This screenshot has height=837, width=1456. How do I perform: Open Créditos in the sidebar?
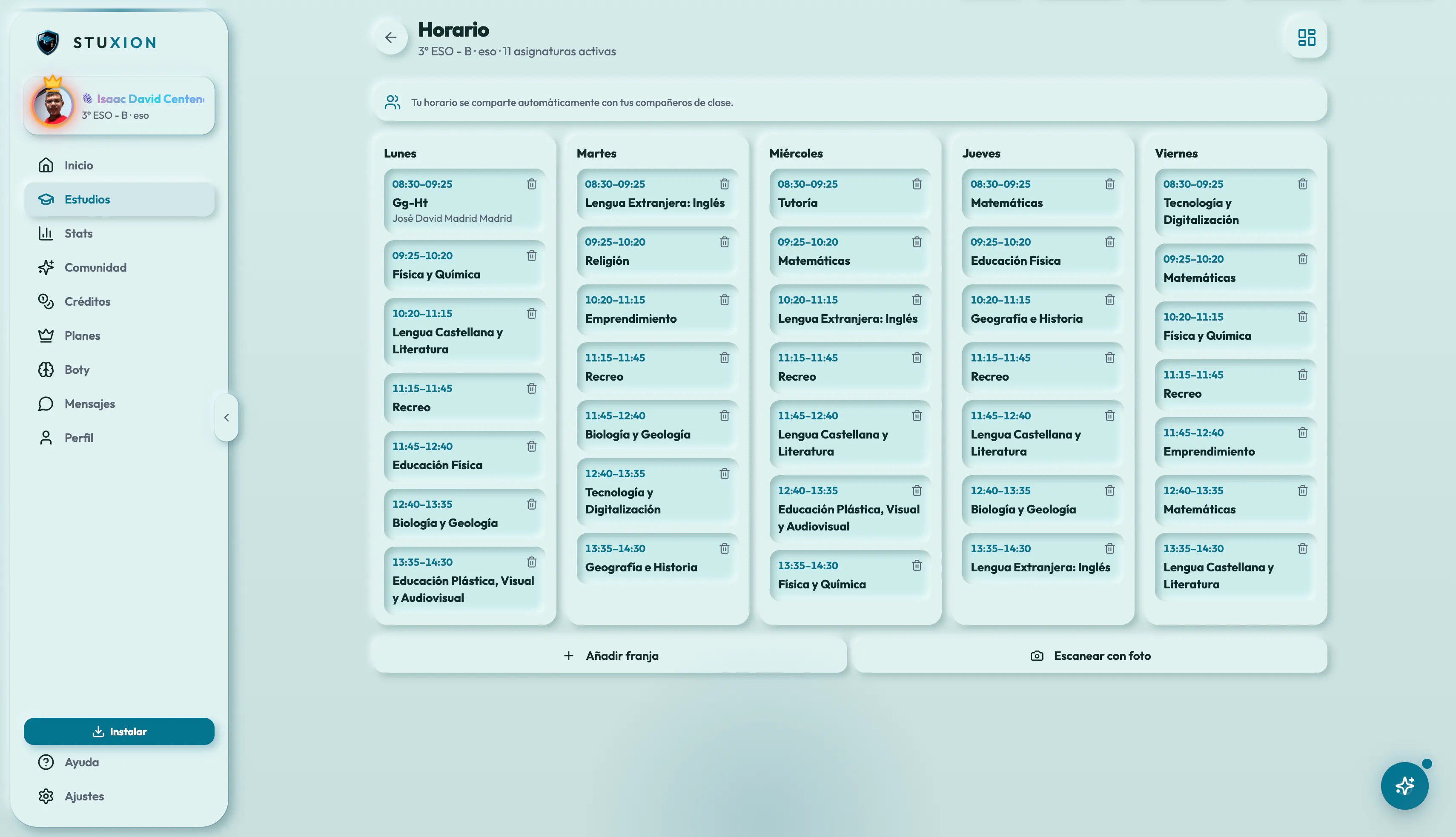119,302
